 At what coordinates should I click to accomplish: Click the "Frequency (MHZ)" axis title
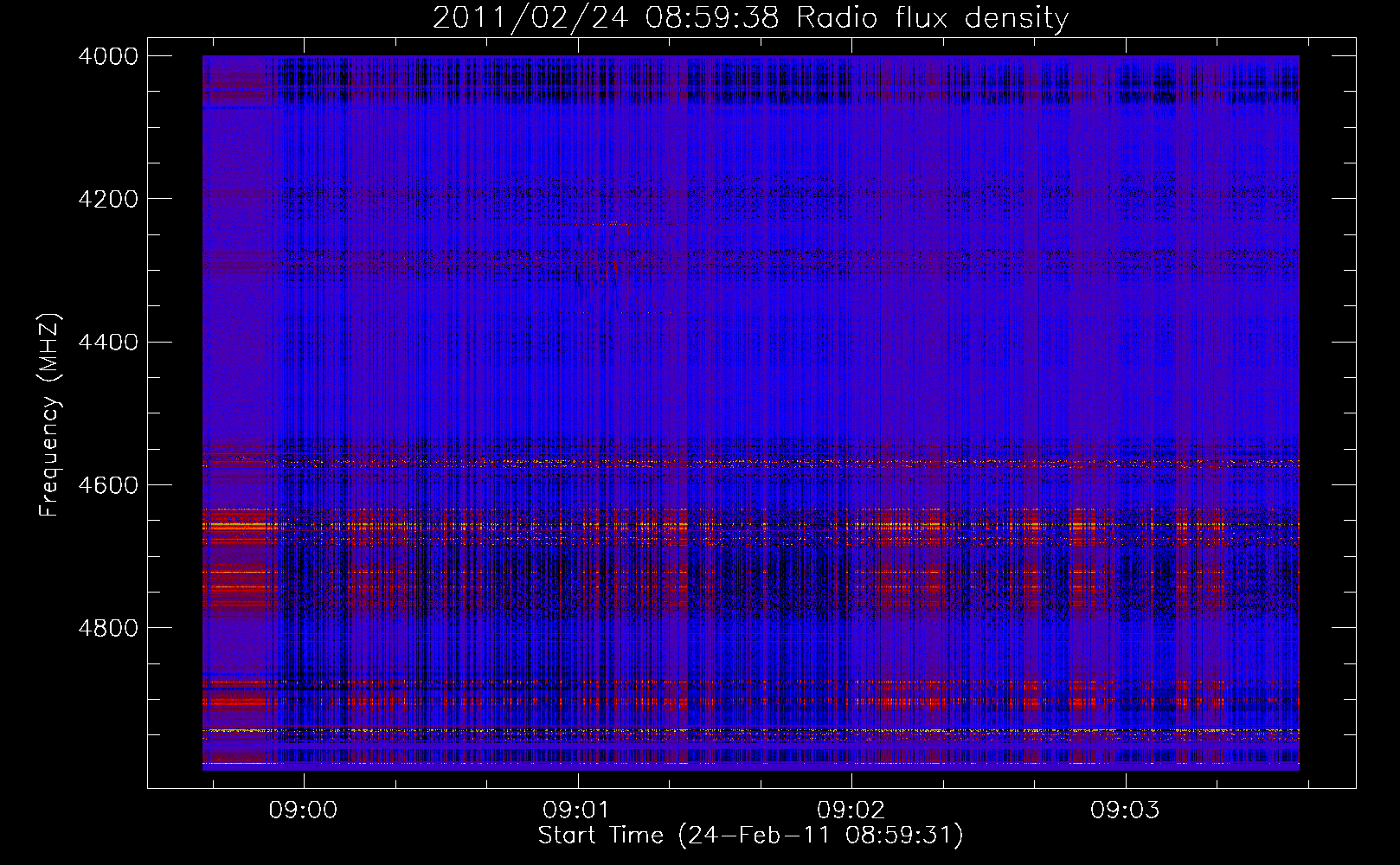pos(49,415)
